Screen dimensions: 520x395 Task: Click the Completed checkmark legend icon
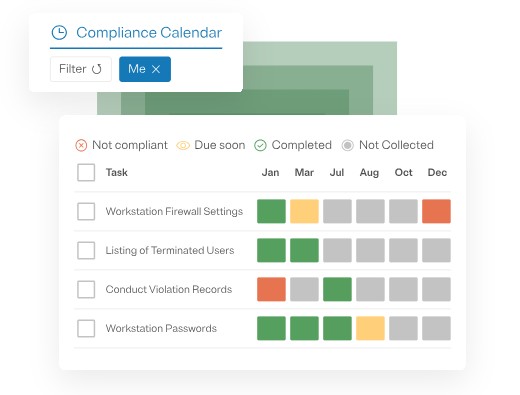tap(260, 145)
